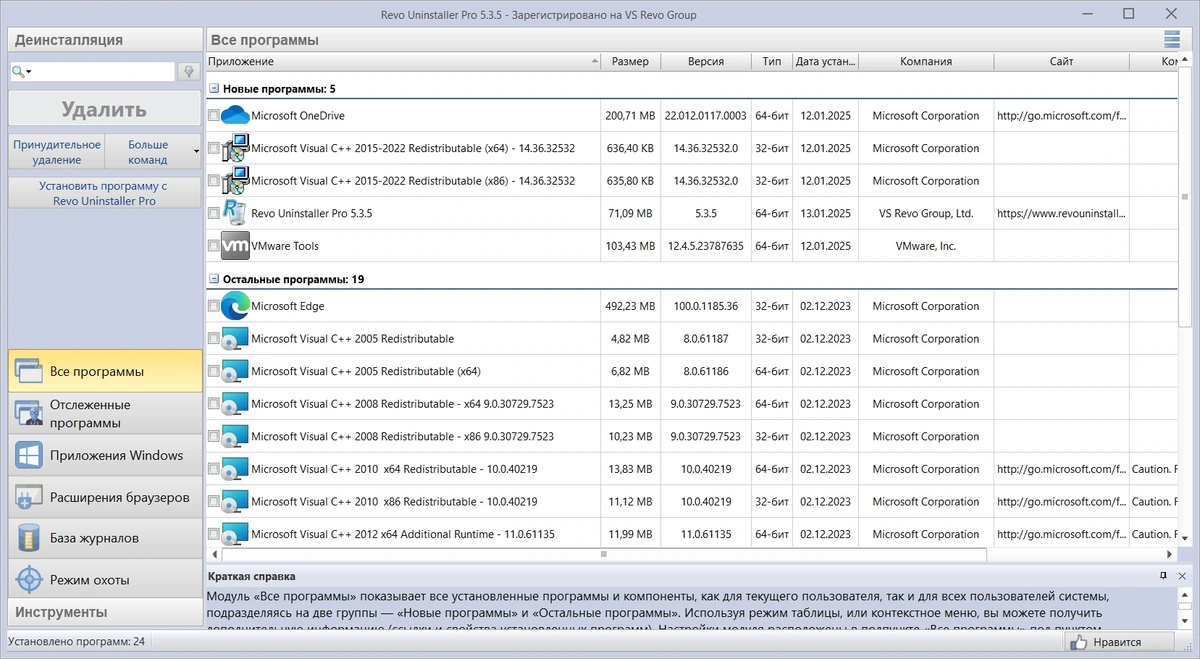Click the Visual C++ 2005 Redistributable (x64) icon
Image resolution: width=1200 pixels, height=659 pixels.
coord(235,372)
